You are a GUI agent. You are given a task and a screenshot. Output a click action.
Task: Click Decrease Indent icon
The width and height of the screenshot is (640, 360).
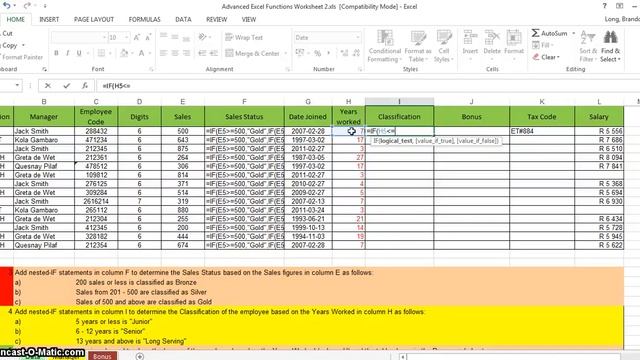coord(202,53)
